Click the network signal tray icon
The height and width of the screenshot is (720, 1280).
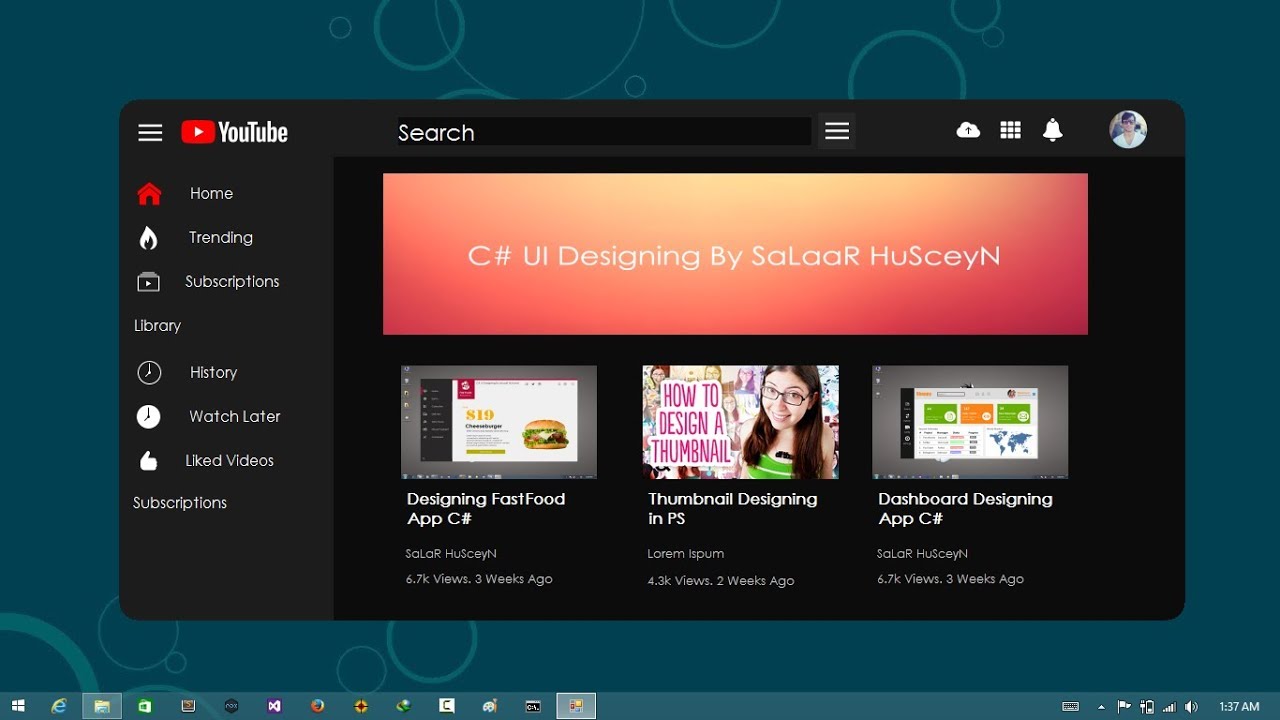pyautogui.click(x=1169, y=707)
